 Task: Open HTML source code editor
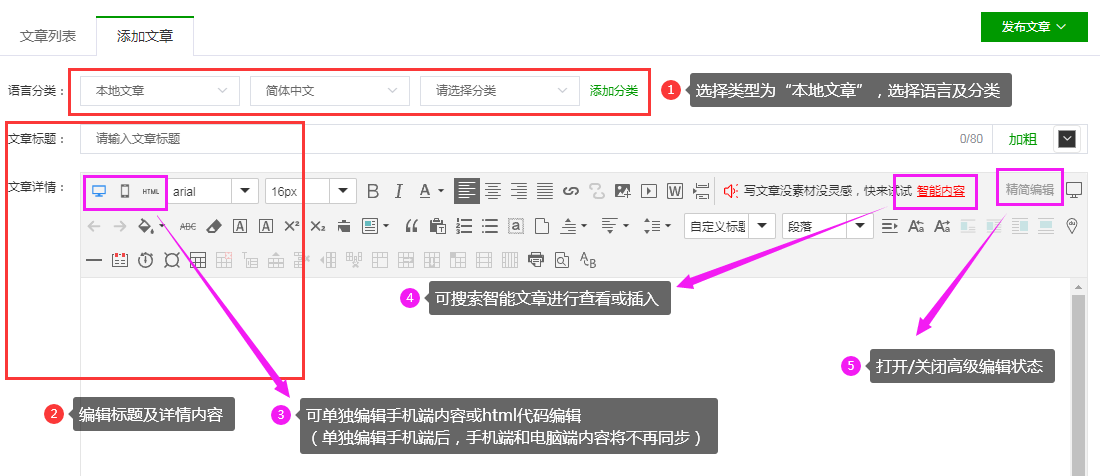150,191
